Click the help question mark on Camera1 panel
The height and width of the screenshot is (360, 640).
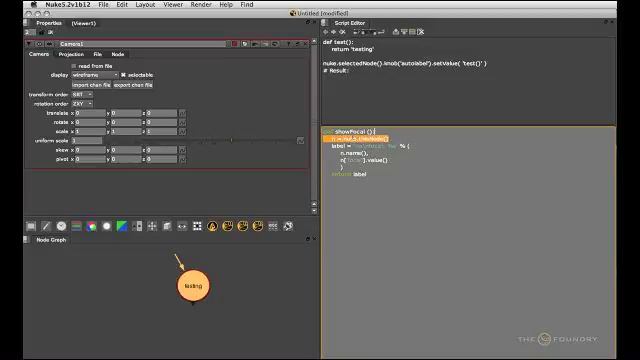point(288,44)
